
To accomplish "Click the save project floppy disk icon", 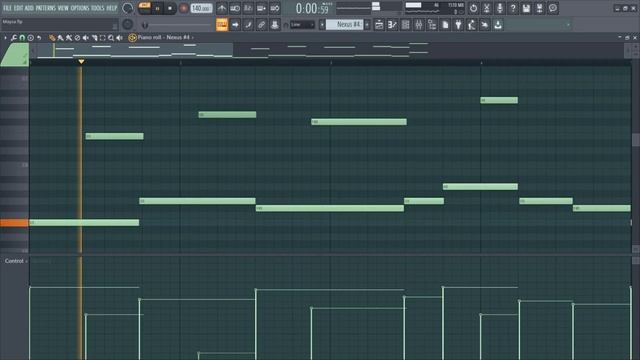I will (526, 8).
